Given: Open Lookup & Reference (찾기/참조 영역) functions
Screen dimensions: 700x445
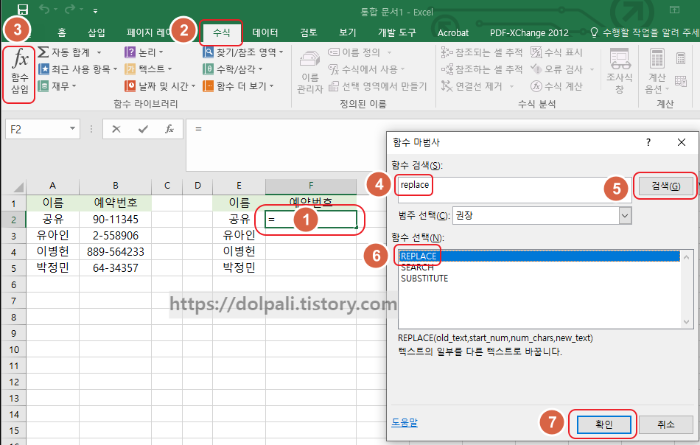Looking at the screenshot, I should click(x=243, y=52).
